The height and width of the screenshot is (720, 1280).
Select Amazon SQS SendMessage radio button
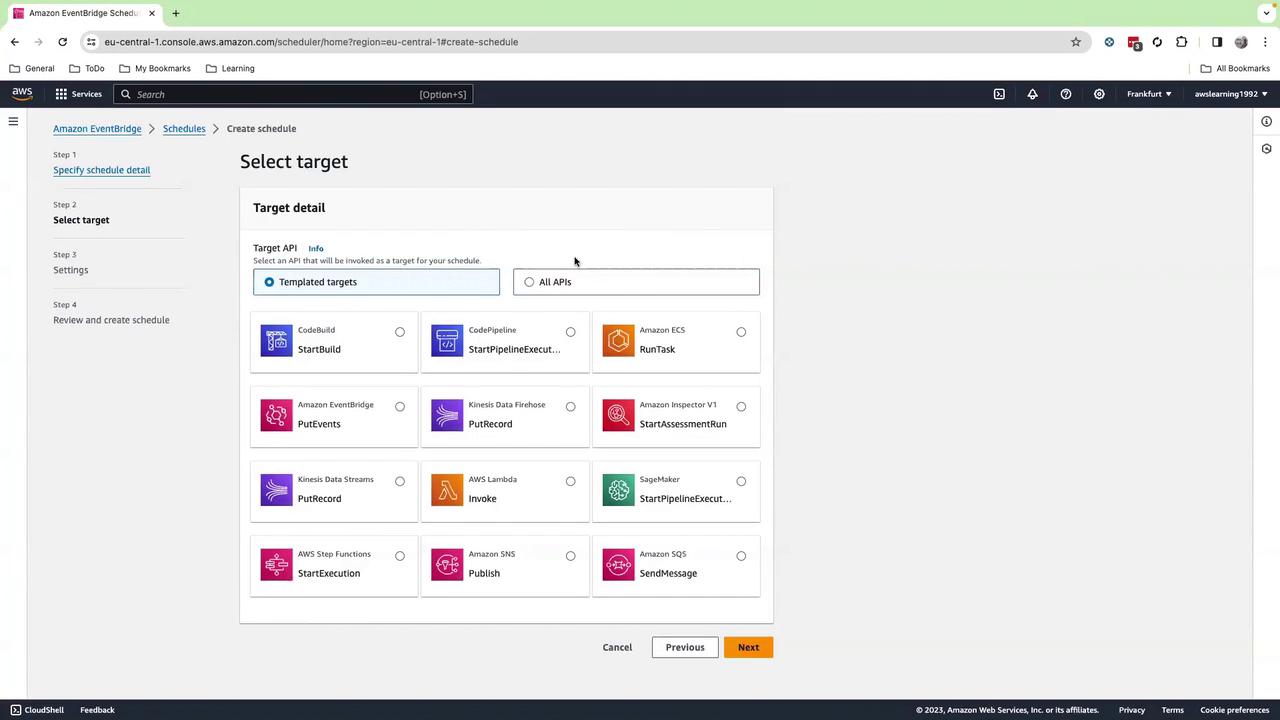tap(741, 556)
